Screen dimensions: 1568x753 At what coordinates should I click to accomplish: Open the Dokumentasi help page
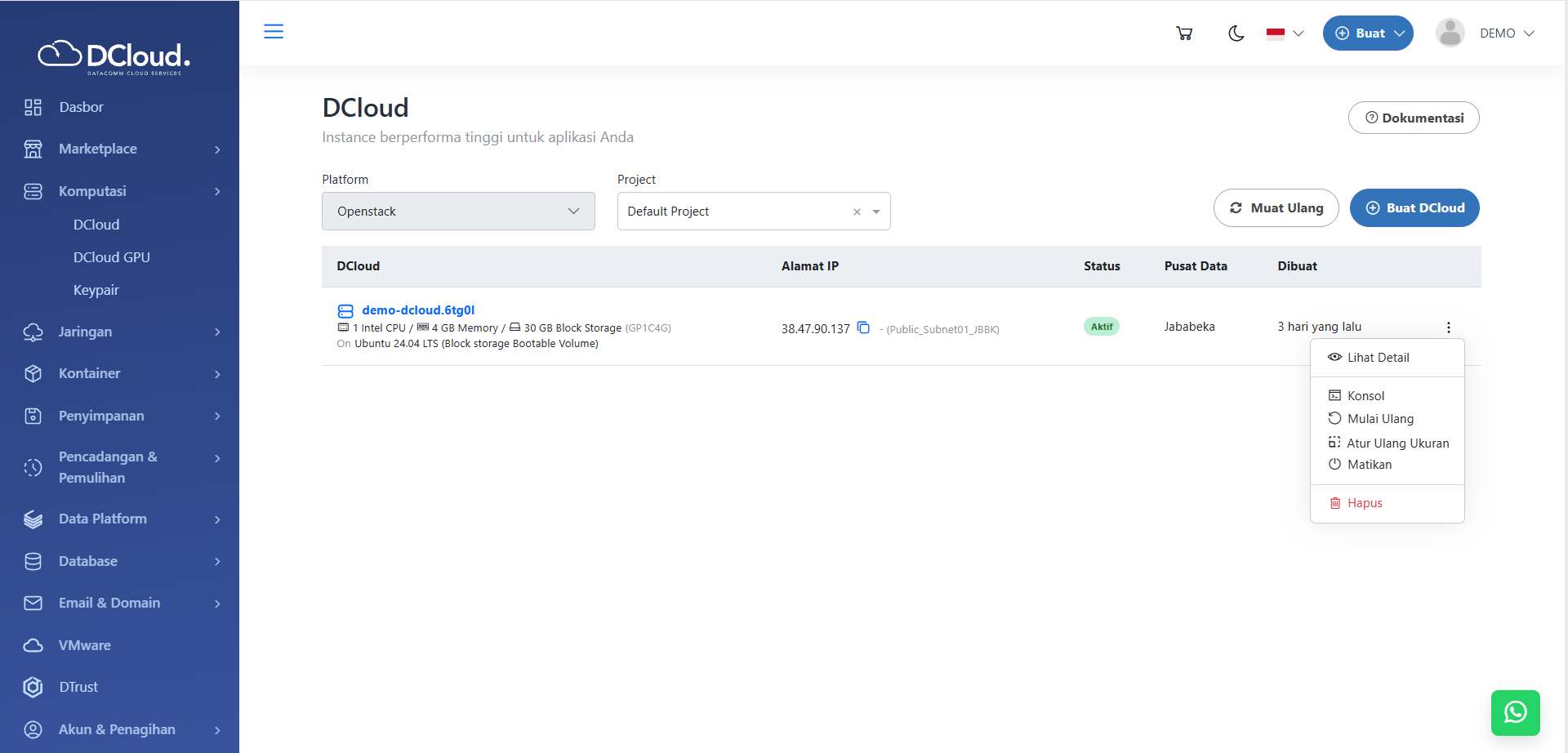pos(1414,118)
